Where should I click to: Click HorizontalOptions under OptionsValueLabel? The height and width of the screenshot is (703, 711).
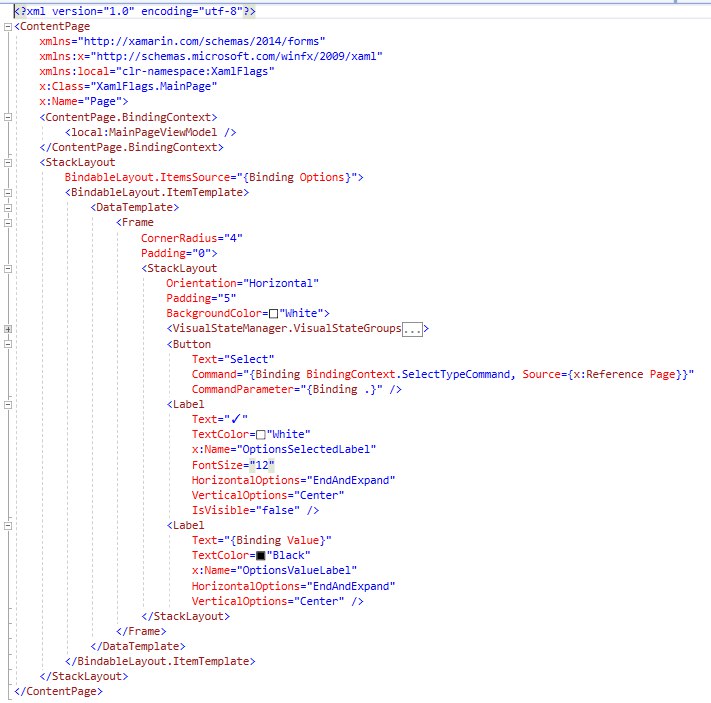coord(293,586)
